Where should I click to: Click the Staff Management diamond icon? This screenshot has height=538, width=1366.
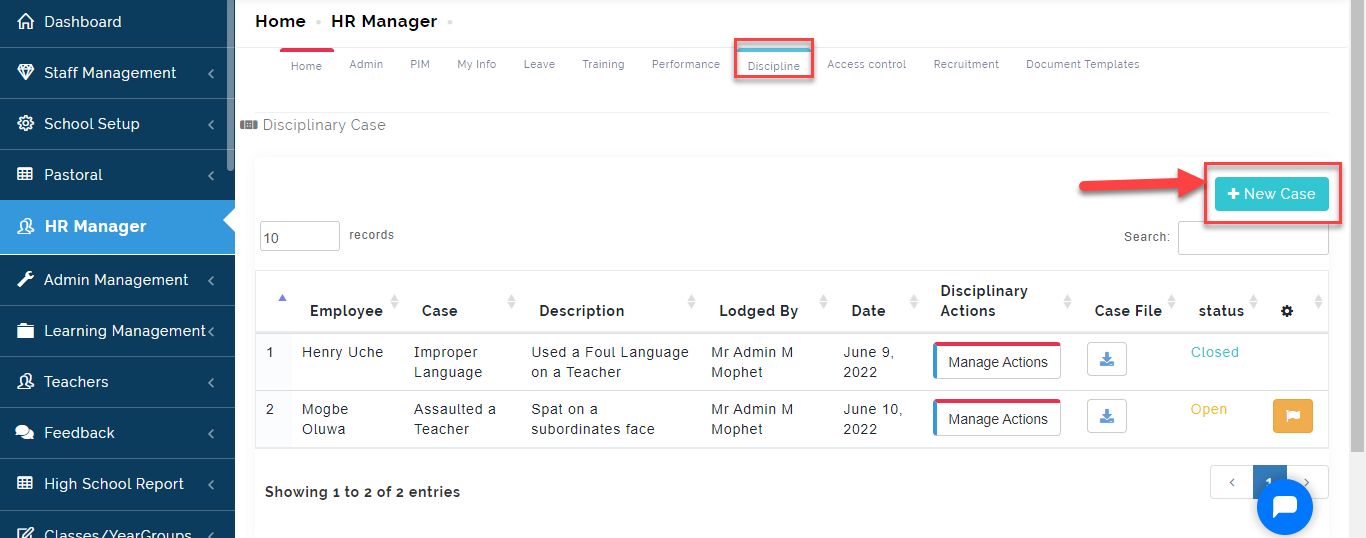(x=26, y=72)
